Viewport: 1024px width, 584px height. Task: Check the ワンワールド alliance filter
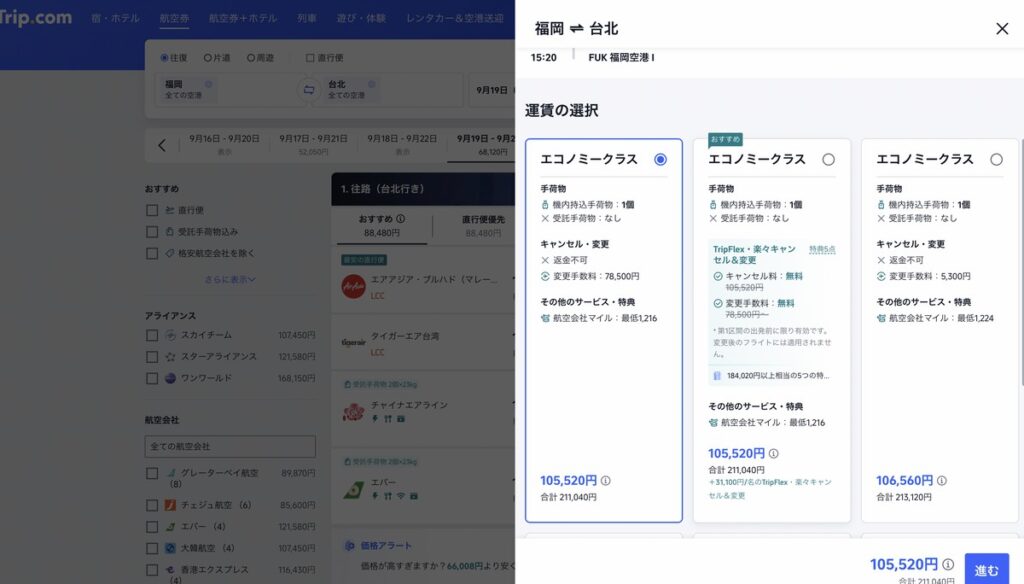[x=152, y=378]
